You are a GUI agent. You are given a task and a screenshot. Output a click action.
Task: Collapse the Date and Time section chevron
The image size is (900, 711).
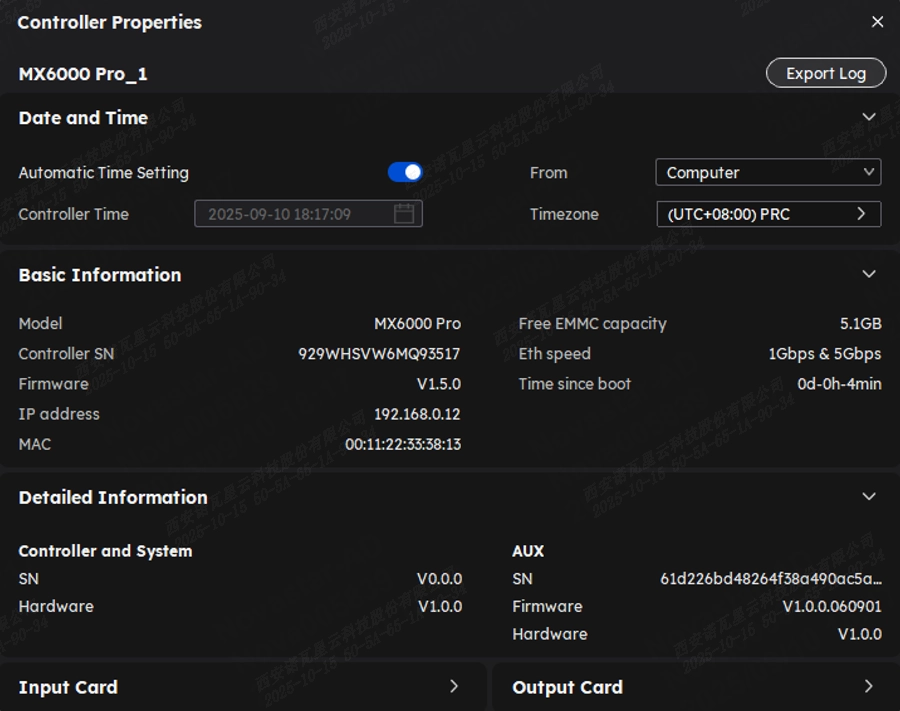click(x=868, y=117)
